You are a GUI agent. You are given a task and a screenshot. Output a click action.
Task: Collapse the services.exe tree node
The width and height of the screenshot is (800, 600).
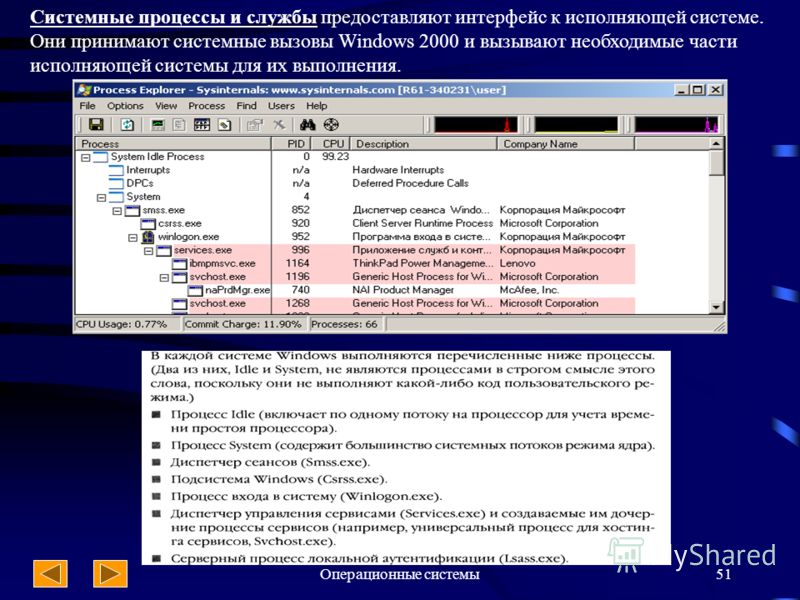tap(148, 251)
